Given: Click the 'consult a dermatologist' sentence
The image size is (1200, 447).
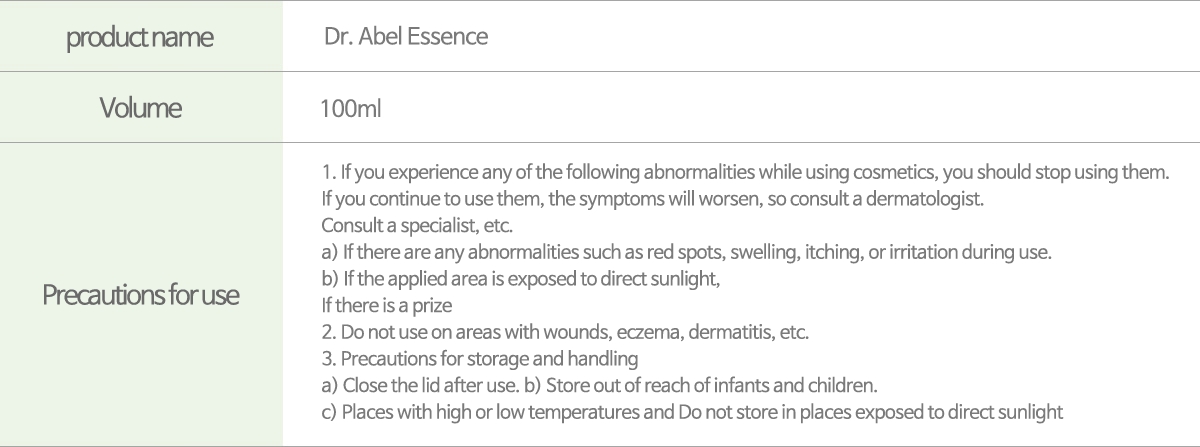Looking at the screenshot, I should click(653, 198).
